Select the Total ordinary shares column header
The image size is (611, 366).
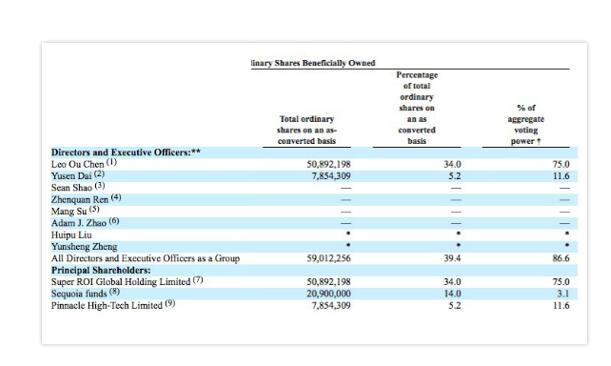click(x=307, y=130)
